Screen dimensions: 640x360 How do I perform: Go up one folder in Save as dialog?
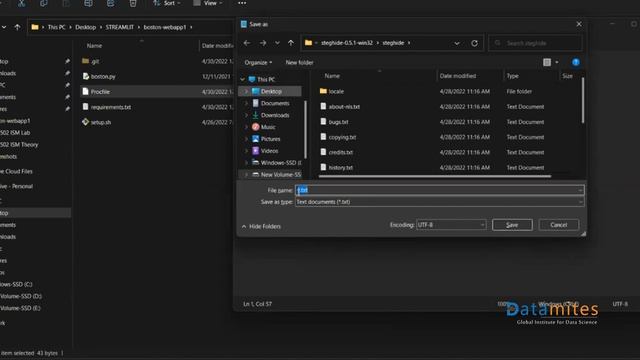(x=291, y=43)
